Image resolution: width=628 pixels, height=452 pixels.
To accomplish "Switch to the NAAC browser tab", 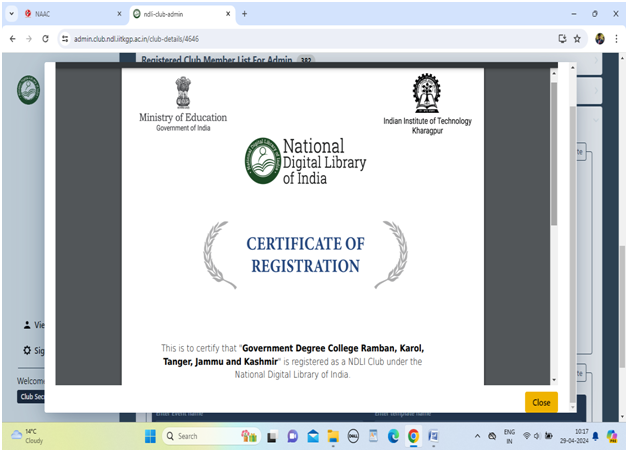I will tap(72, 14).
